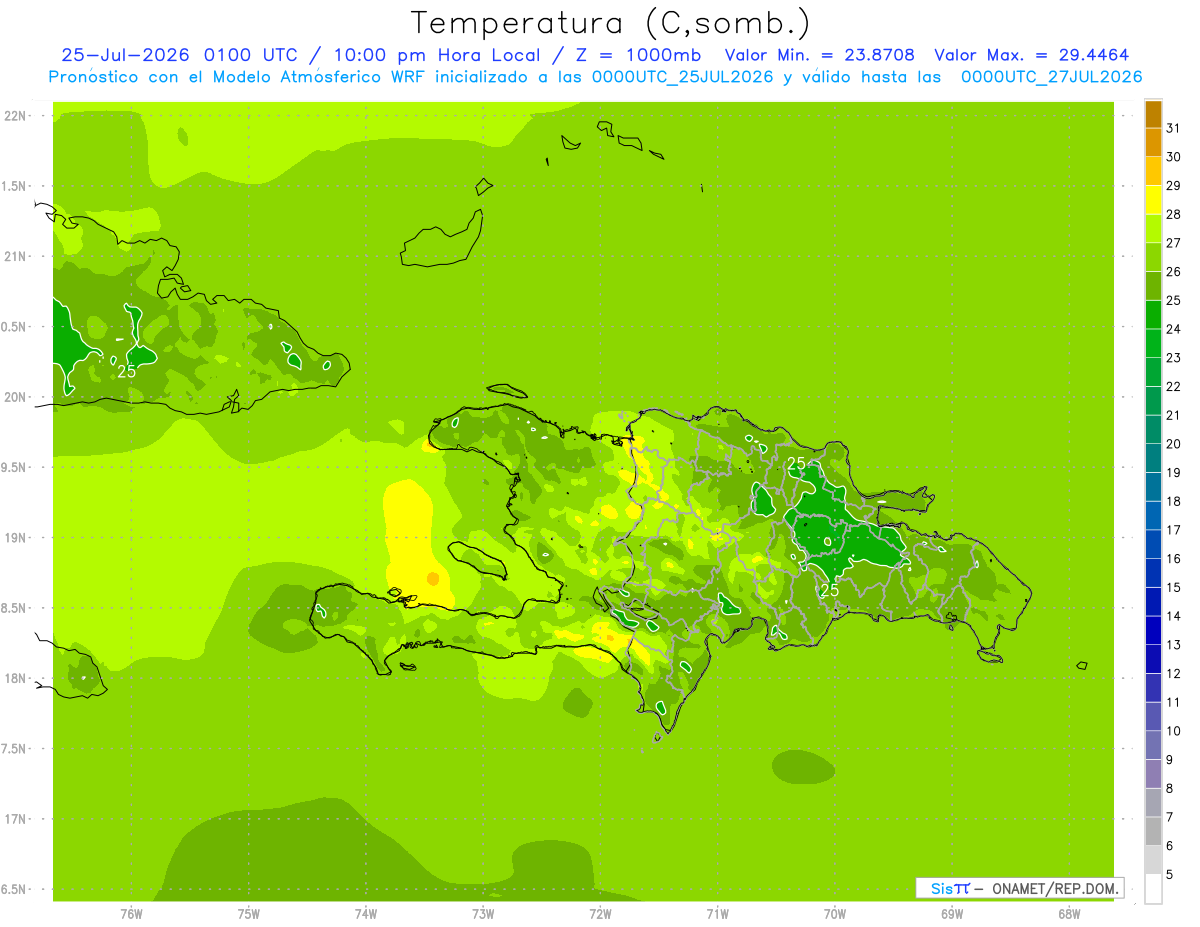1200x927 pixels.
Task: Click the 'Valor Max. = 29.4464' value
Action: click(x=1032, y=55)
